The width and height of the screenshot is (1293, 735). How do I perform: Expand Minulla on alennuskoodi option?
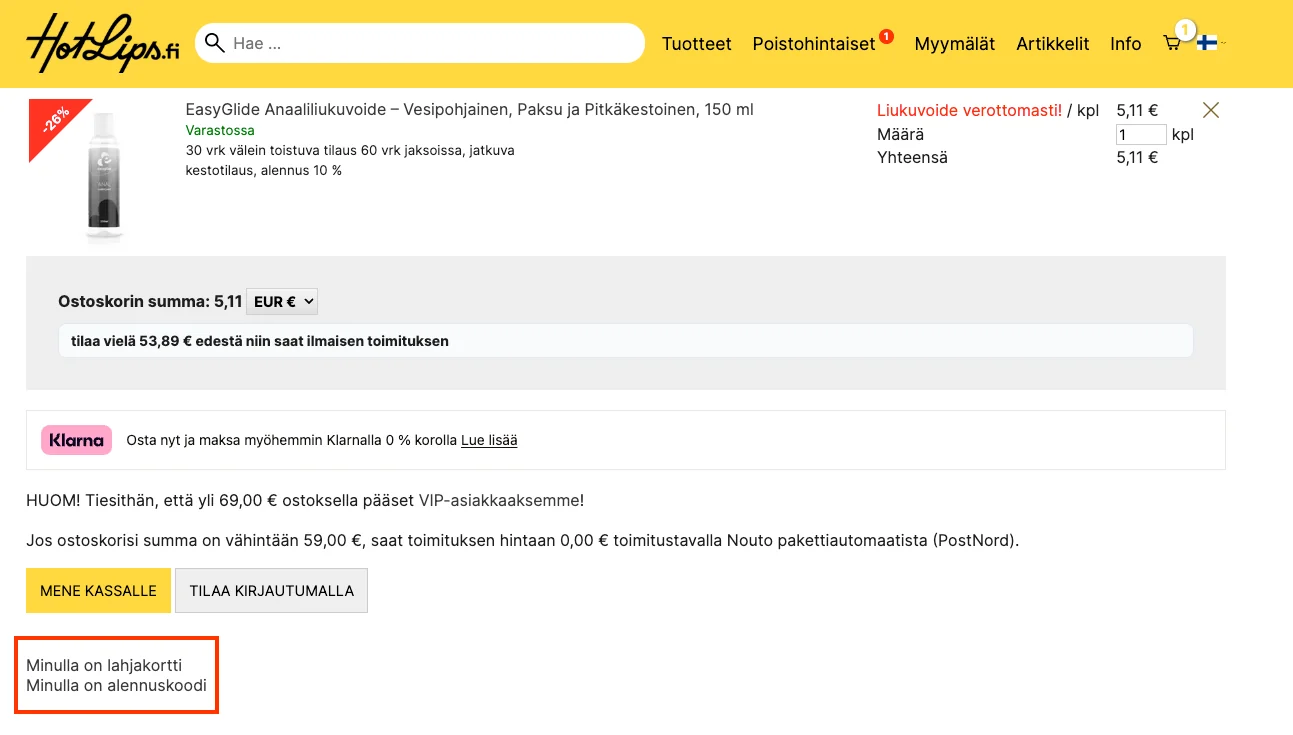pyautogui.click(x=116, y=685)
